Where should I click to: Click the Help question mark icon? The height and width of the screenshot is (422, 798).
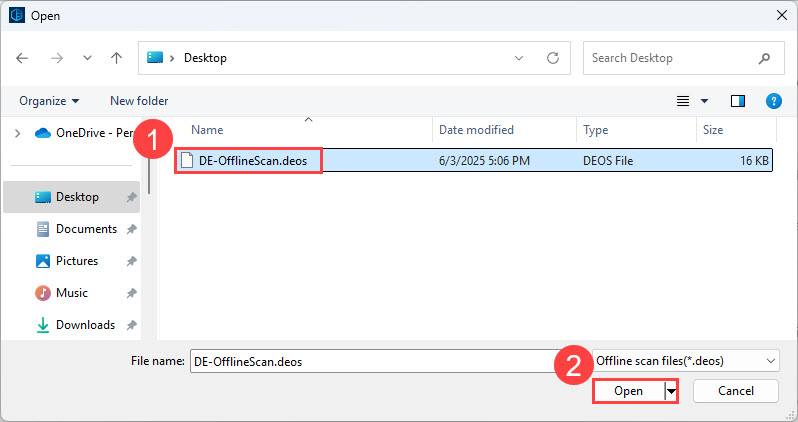pyautogui.click(x=772, y=101)
